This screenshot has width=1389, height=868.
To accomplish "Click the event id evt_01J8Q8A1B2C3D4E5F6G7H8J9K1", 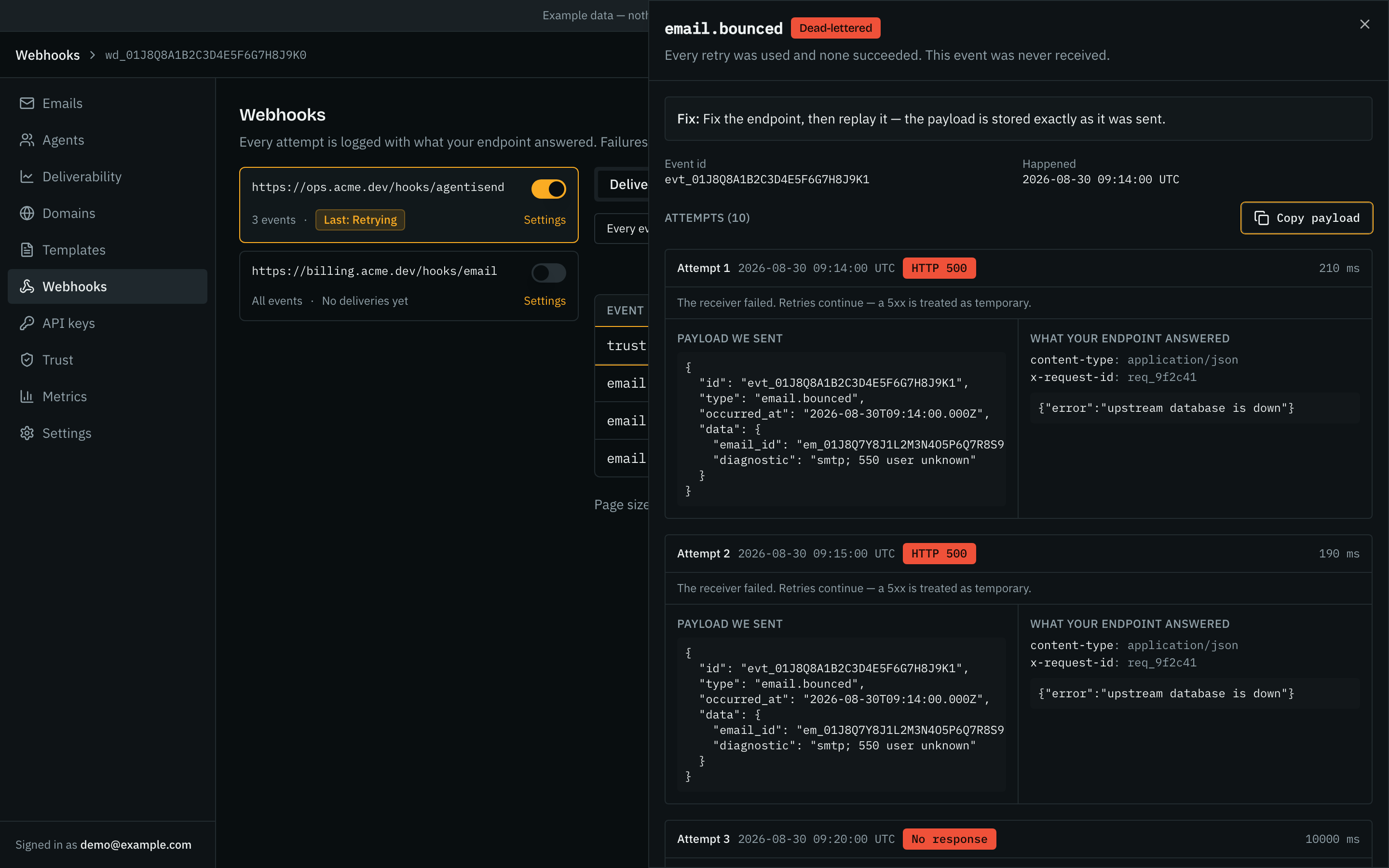I will 767,179.
